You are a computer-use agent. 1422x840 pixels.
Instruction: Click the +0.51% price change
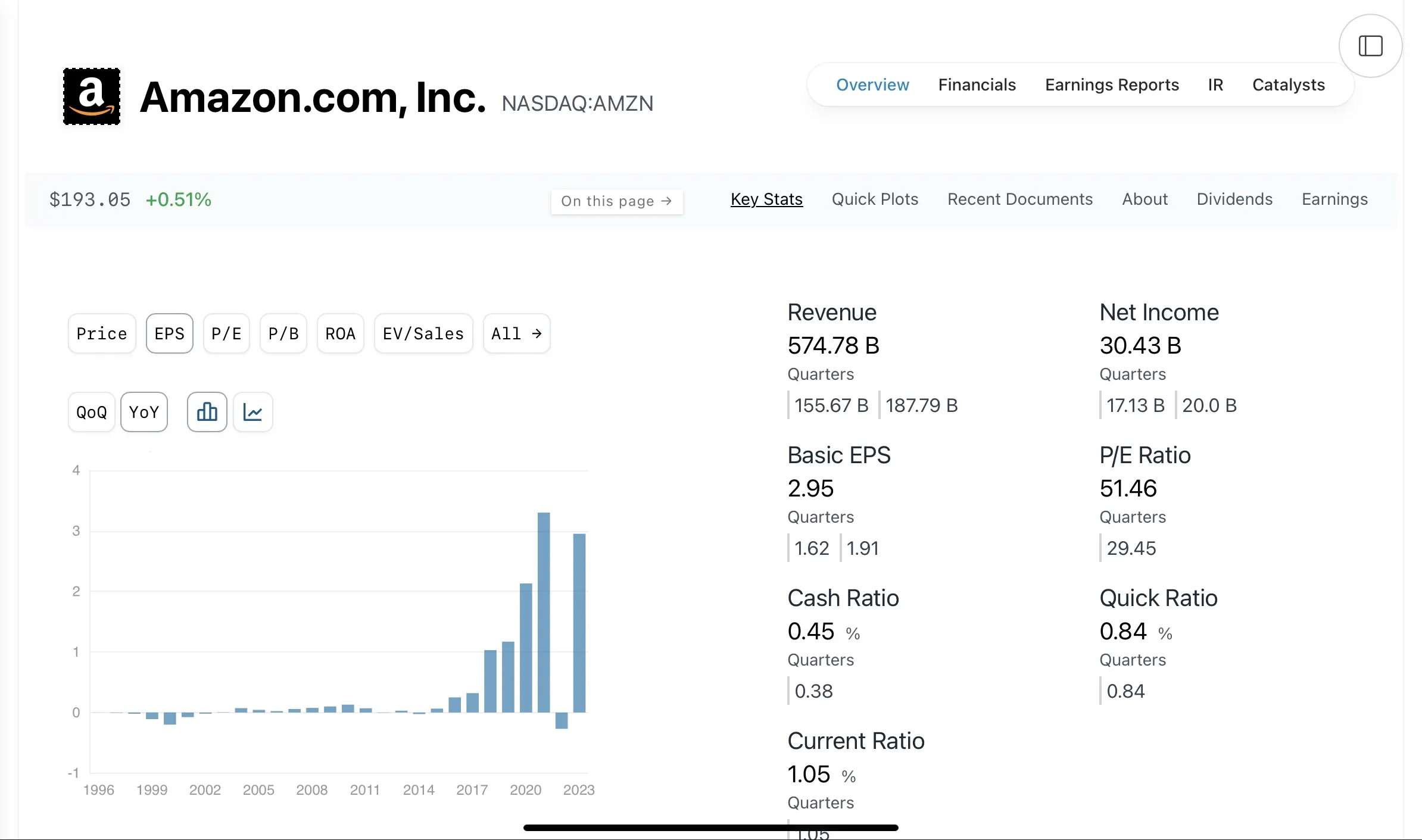click(x=179, y=199)
